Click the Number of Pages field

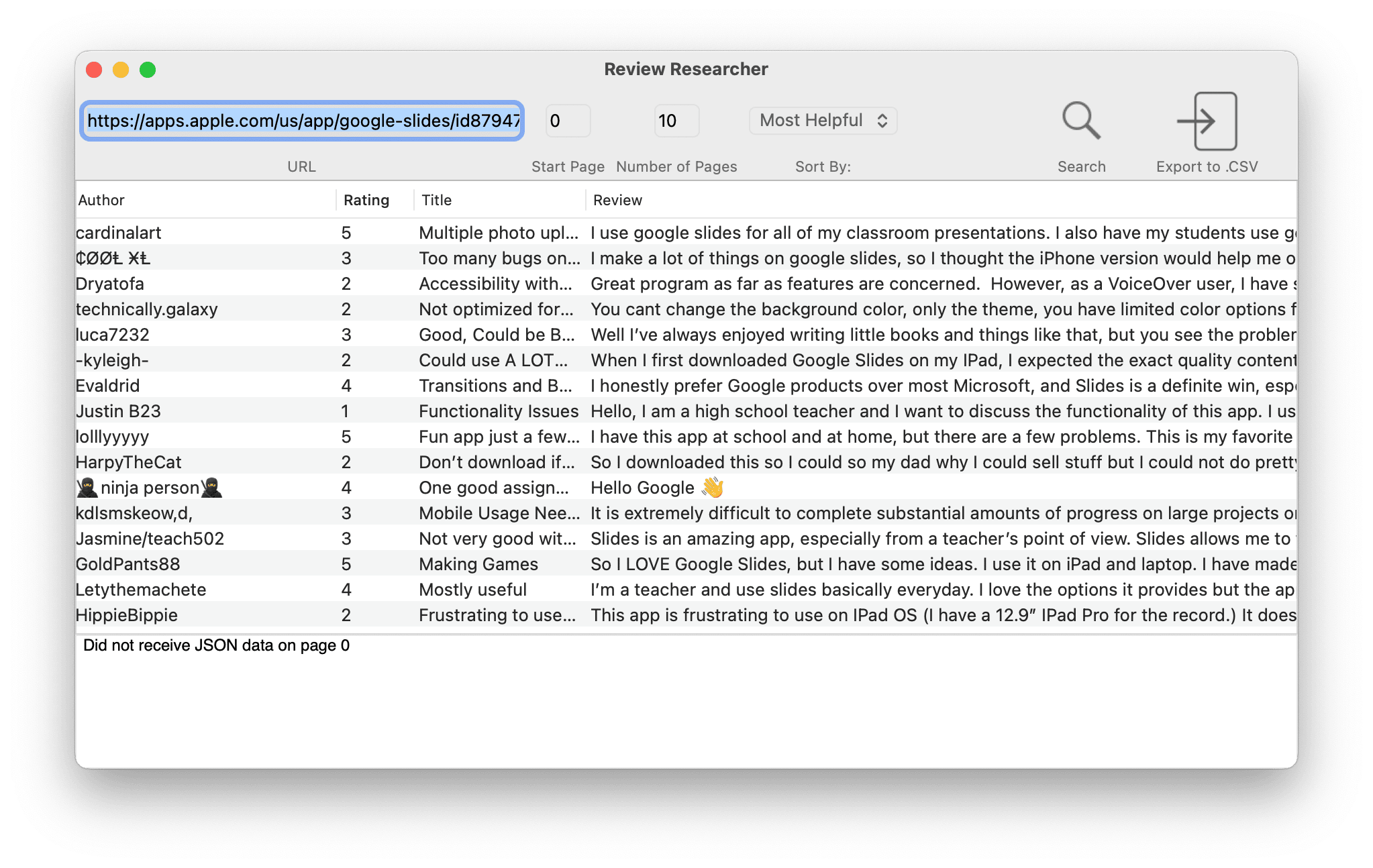(676, 121)
